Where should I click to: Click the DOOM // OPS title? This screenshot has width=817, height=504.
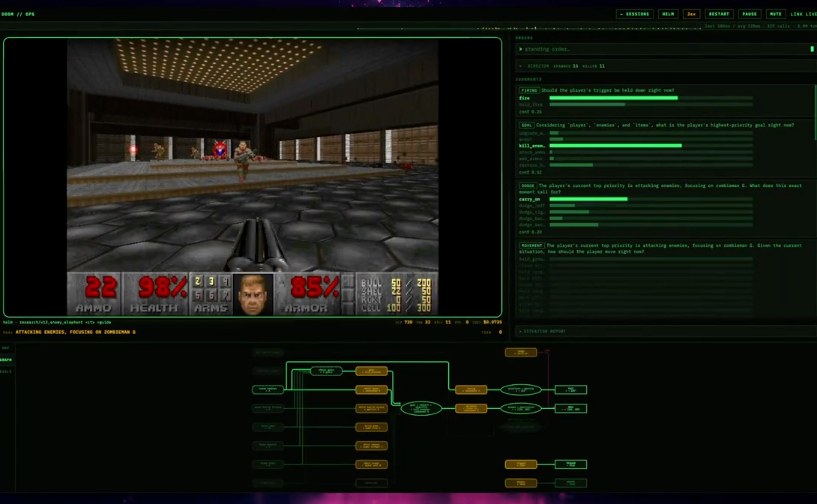coord(18,14)
